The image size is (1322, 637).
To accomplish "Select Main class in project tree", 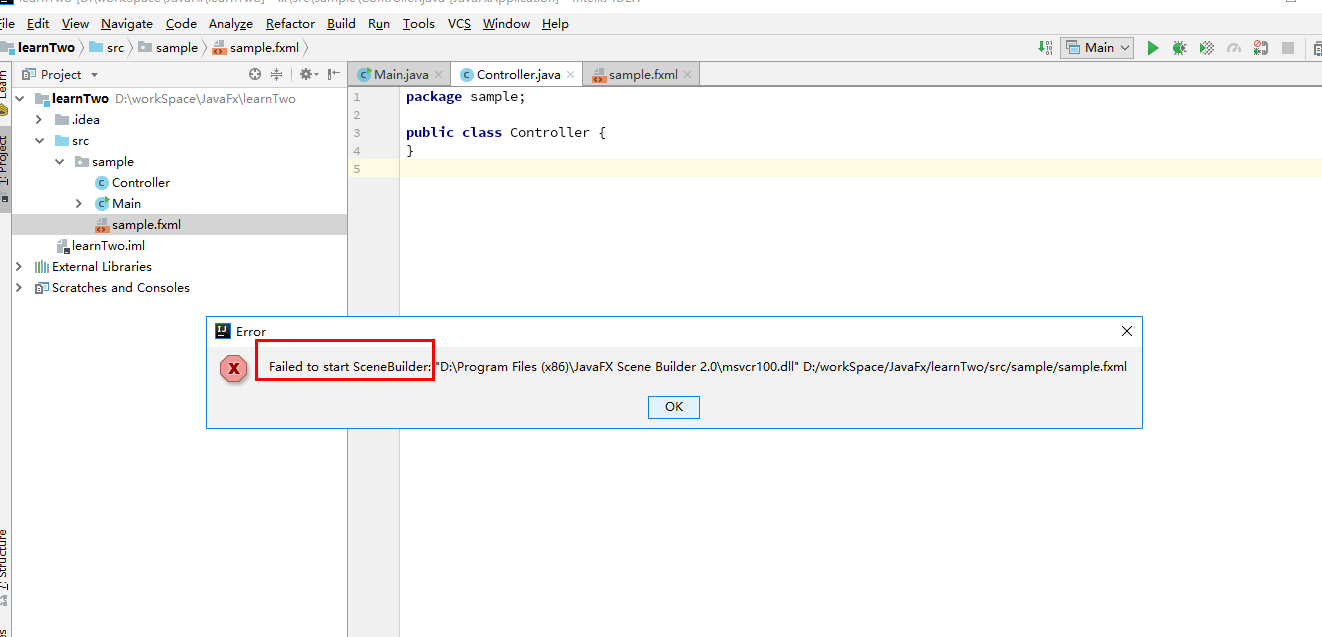I will [118, 204].
